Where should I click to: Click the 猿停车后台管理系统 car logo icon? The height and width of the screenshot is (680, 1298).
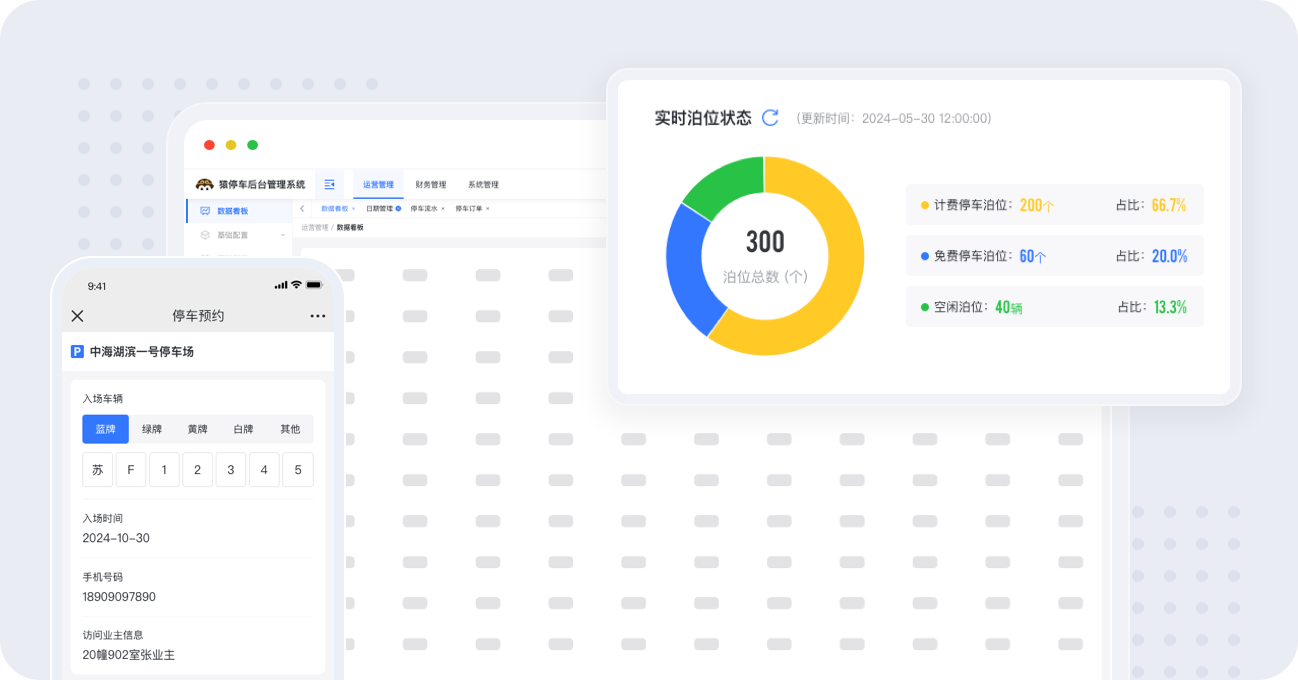pos(207,184)
